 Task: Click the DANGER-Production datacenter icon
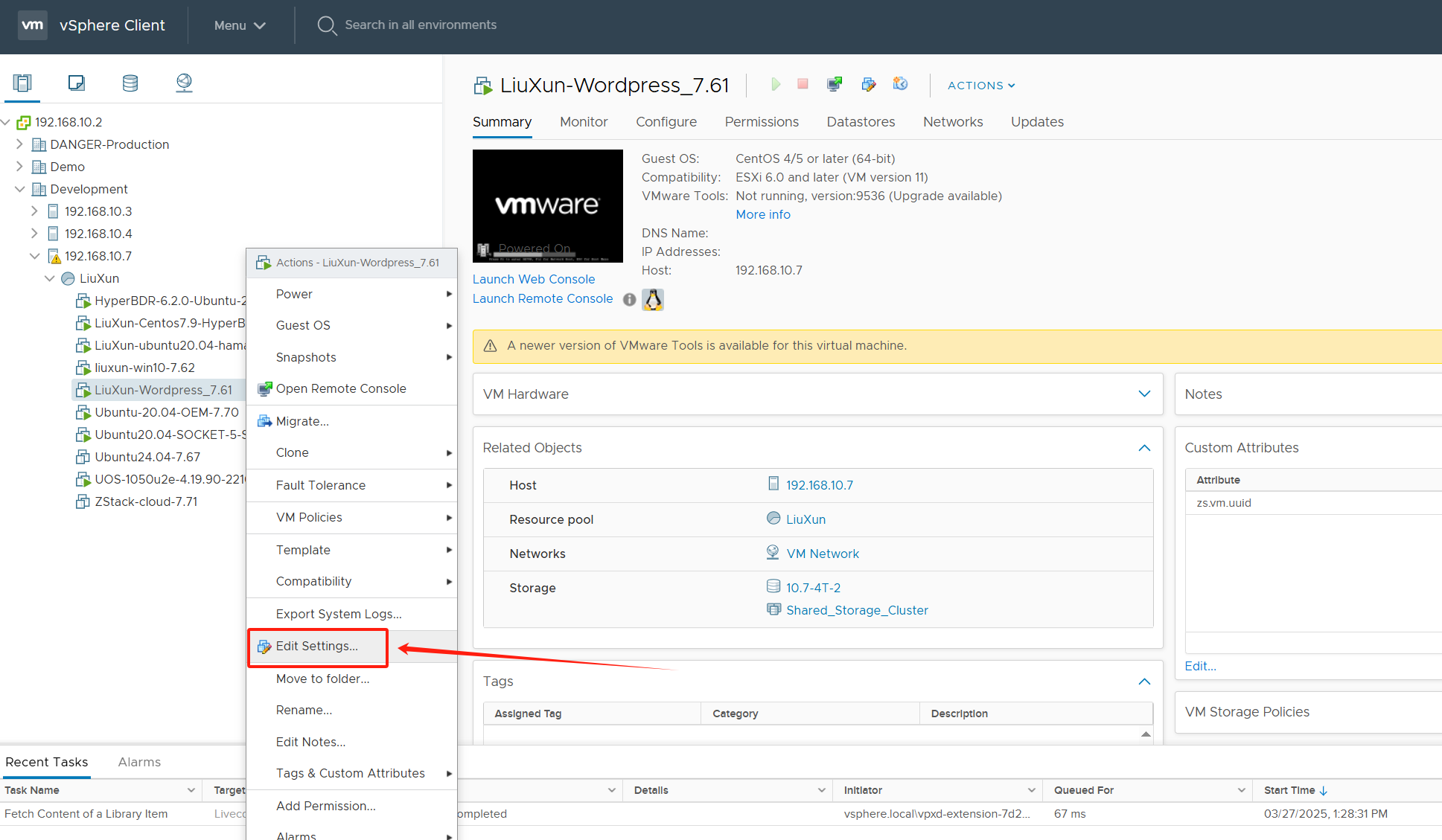pyautogui.click(x=39, y=144)
